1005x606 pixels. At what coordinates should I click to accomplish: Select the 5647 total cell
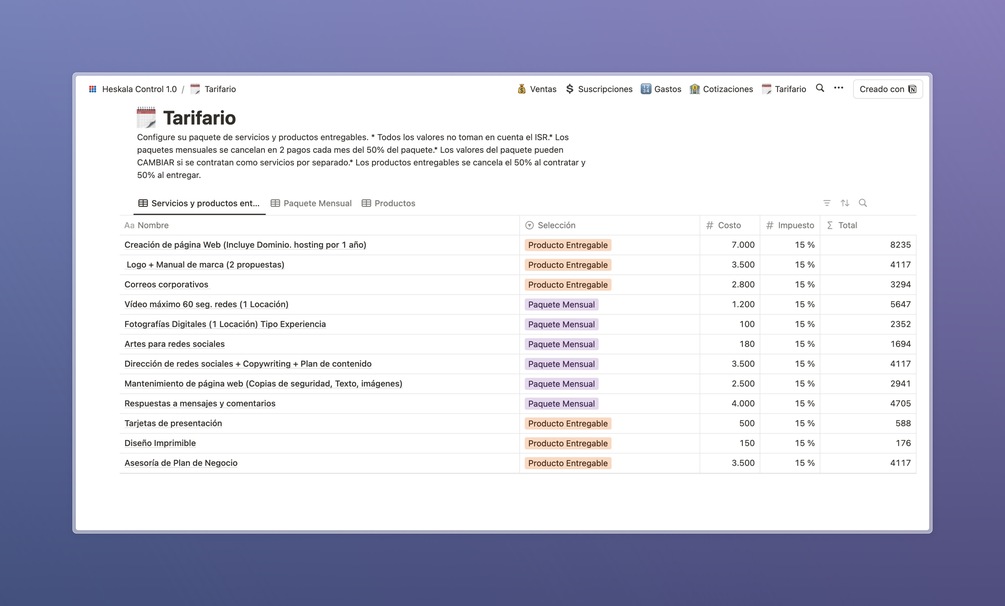click(x=868, y=305)
